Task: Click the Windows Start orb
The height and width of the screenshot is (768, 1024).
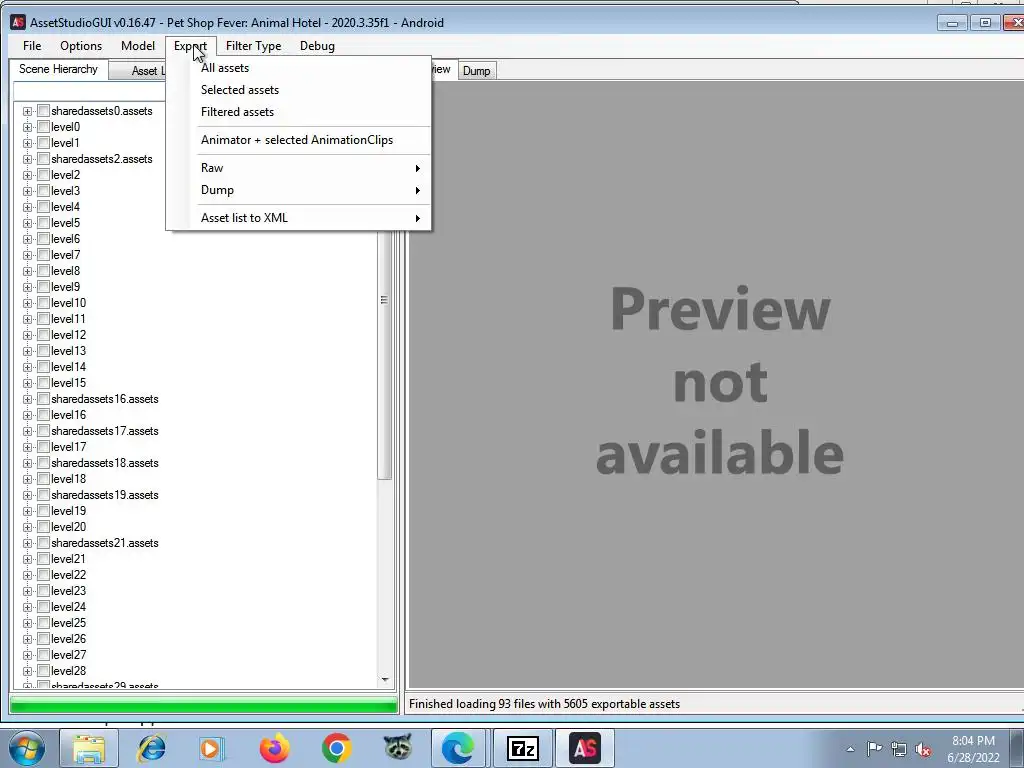Action: [x=27, y=748]
